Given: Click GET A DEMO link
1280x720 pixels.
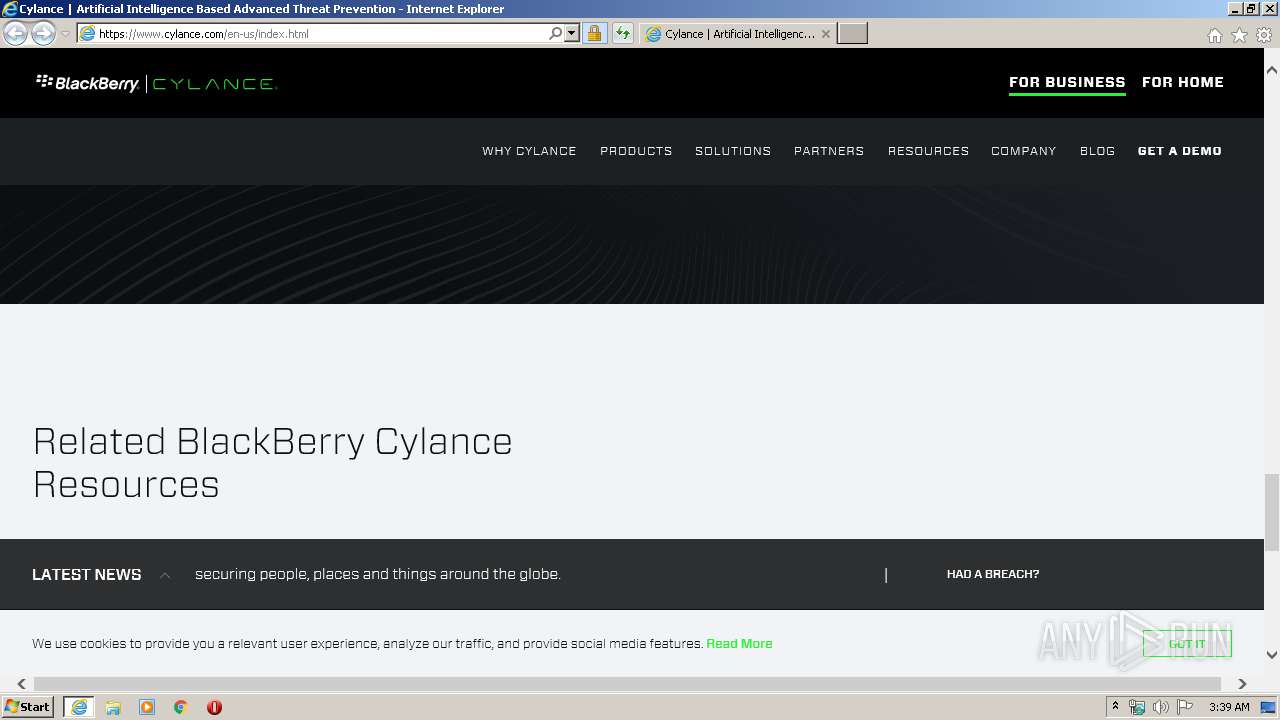Looking at the screenshot, I should [1180, 151].
